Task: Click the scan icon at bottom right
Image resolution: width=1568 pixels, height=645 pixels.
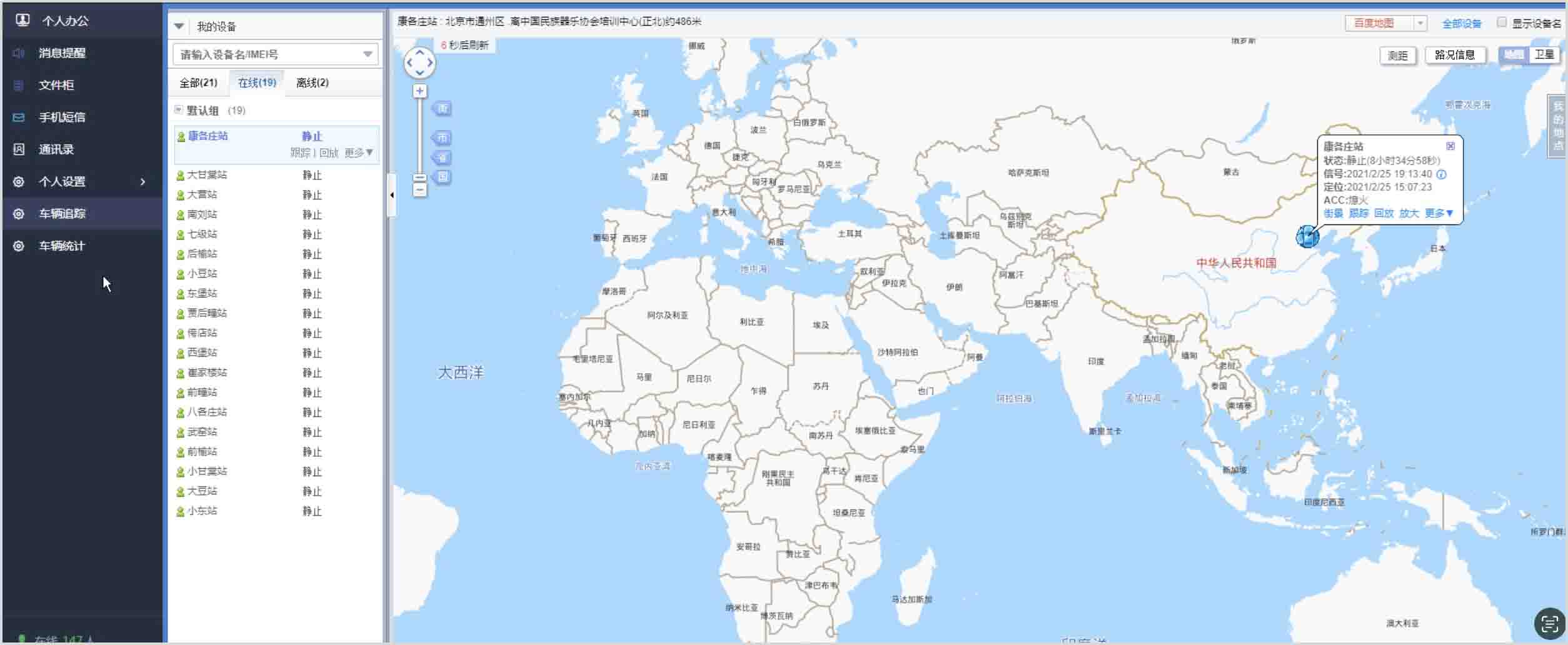Action: 1549,623
